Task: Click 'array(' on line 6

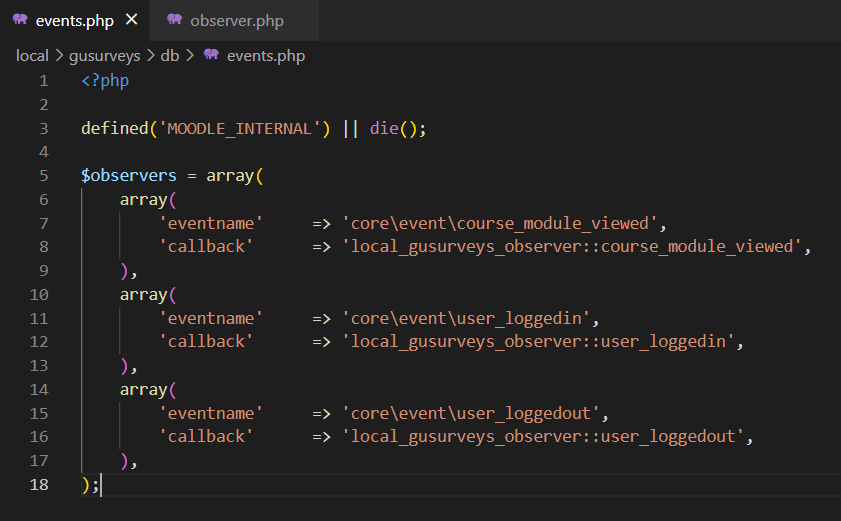Action: point(148,200)
